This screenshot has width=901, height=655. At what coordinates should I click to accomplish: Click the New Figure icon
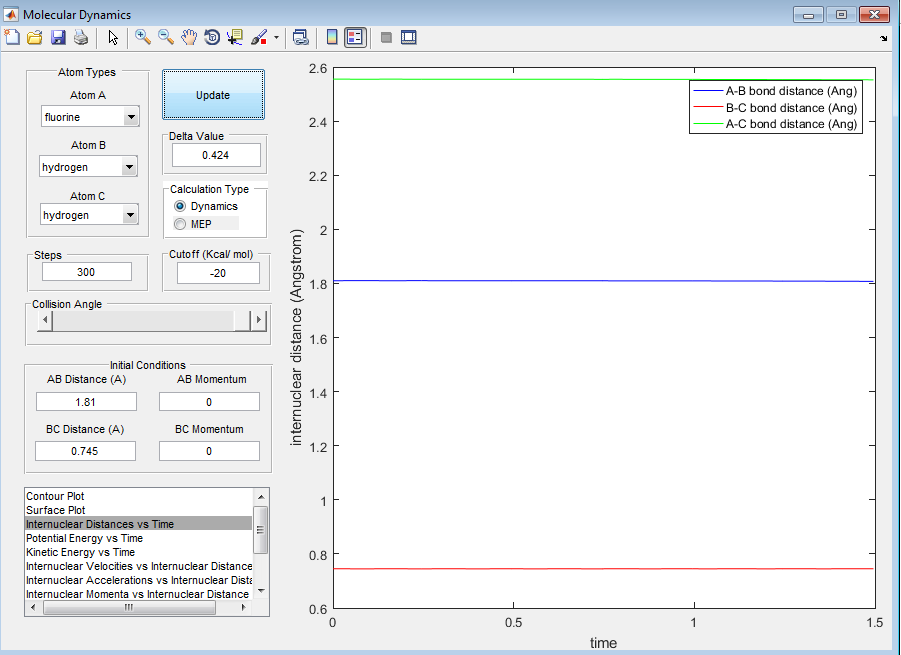(12, 37)
